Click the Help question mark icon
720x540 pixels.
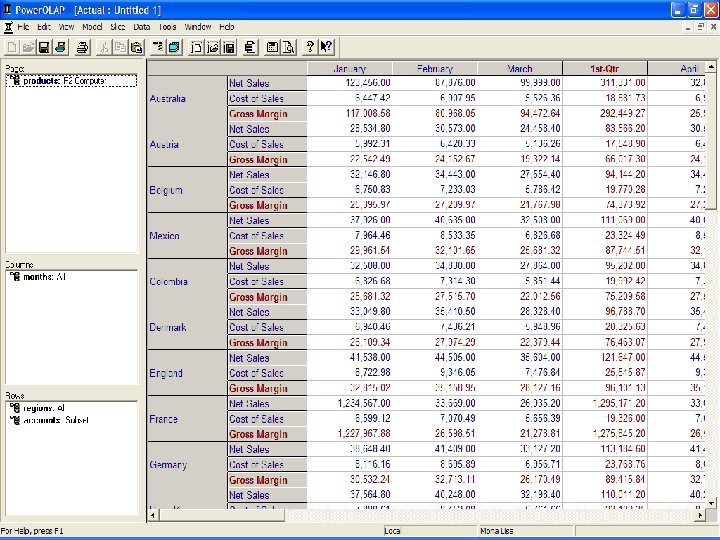tap(310, 47)
